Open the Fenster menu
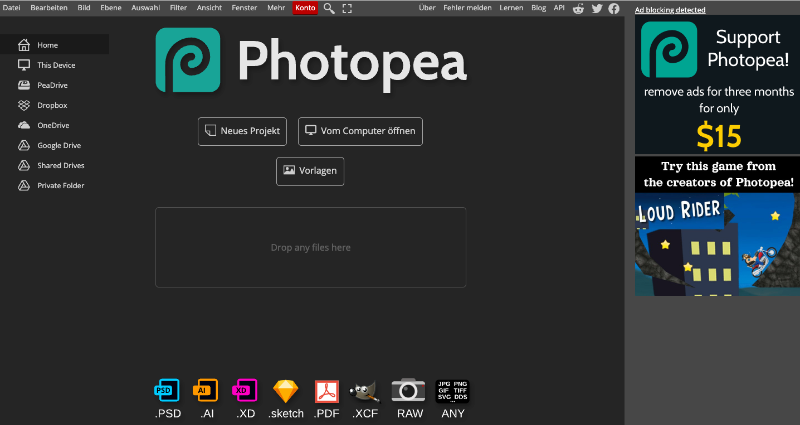This screenshot has height=425, width=800. pyautogui.click(x=244, y=8)
